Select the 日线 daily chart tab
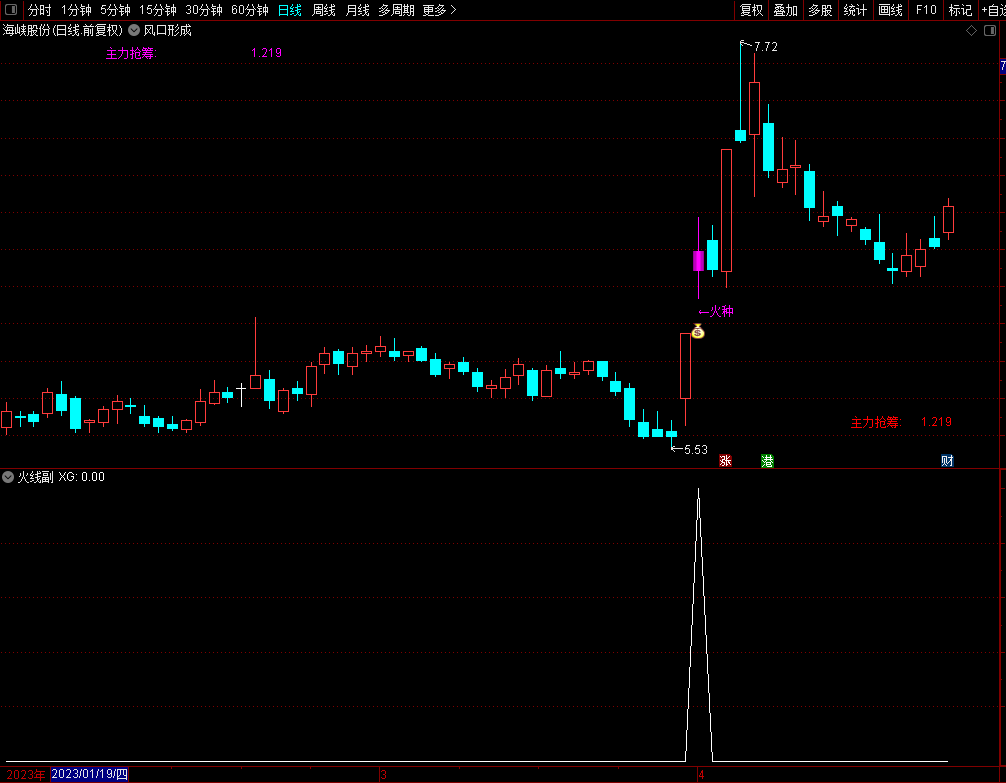 (x=290, y=10)
